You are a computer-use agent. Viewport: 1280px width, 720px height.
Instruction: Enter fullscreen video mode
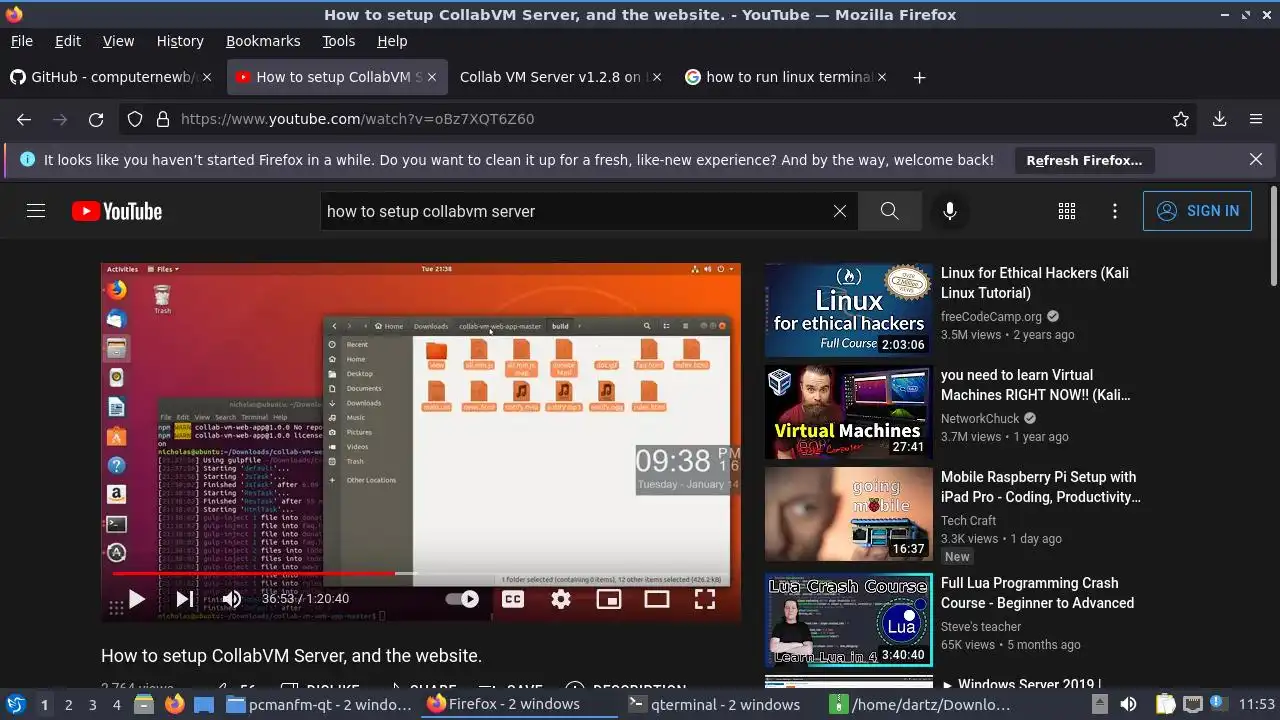(705, 599)
